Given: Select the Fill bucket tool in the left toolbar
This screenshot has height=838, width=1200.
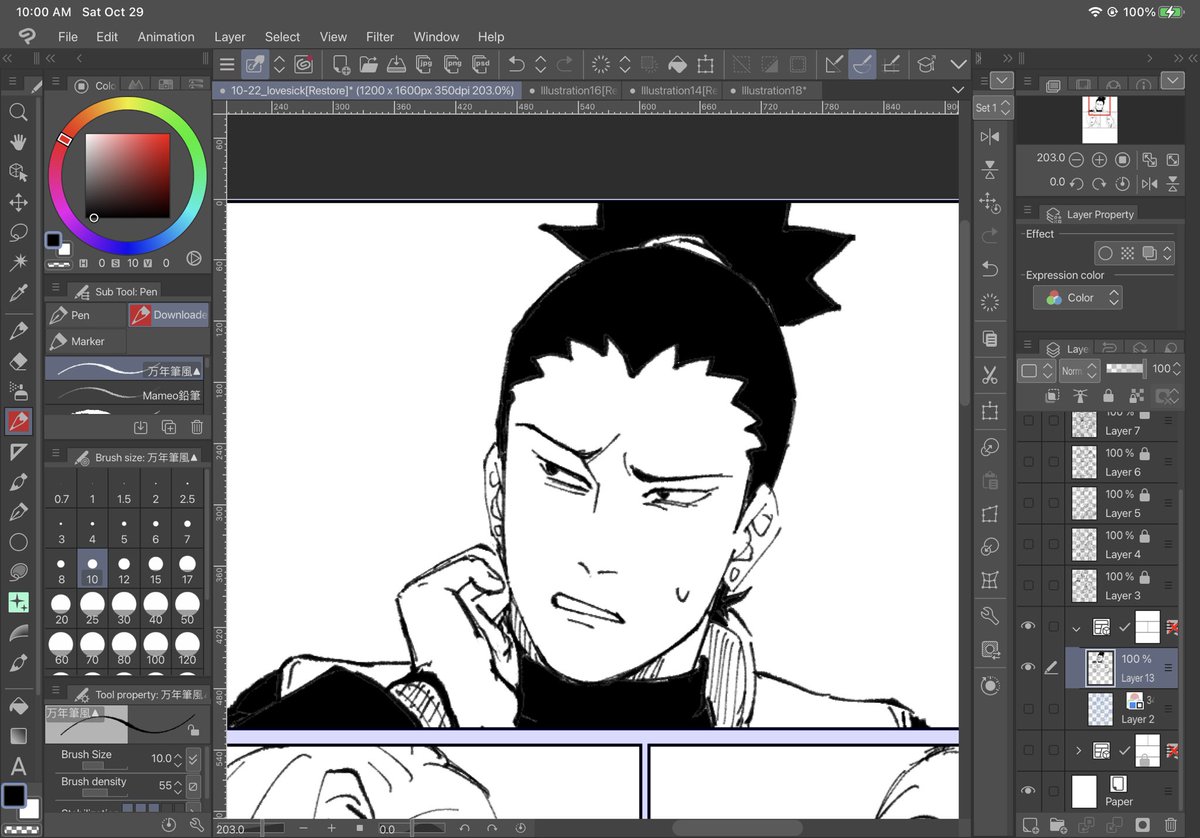Looking at the screenshot, I should pyautogui.click(x=18, y=706).
